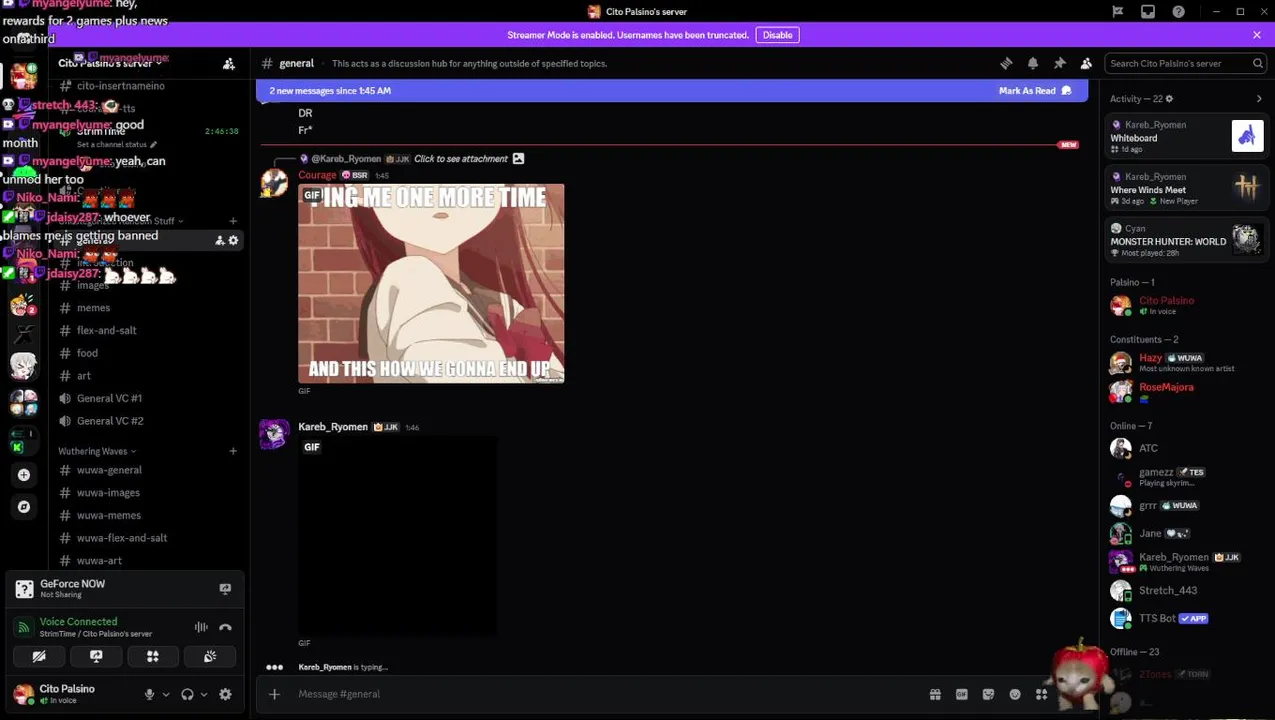Select TTS Bot in member list
This screenshot has height=720, width=1275.
pos(1186,618)
